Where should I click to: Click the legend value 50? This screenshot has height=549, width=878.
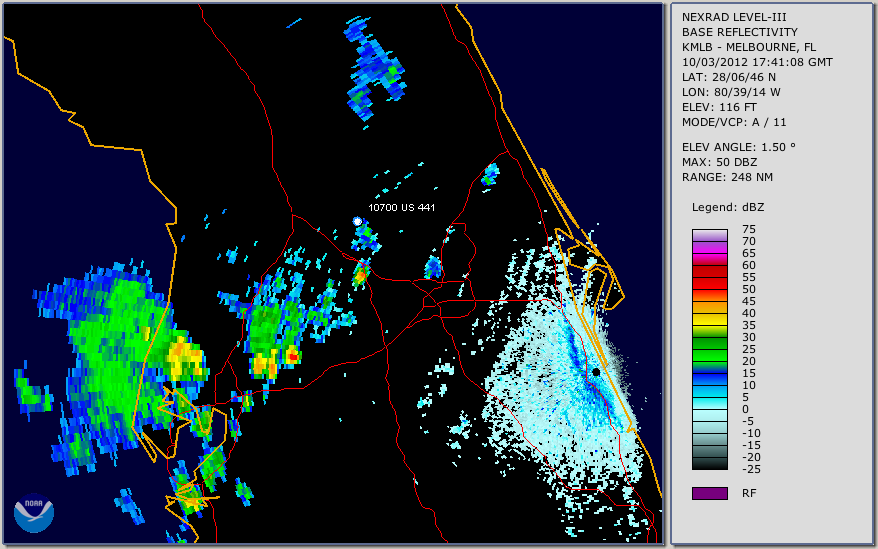click(x=749, y=289)
